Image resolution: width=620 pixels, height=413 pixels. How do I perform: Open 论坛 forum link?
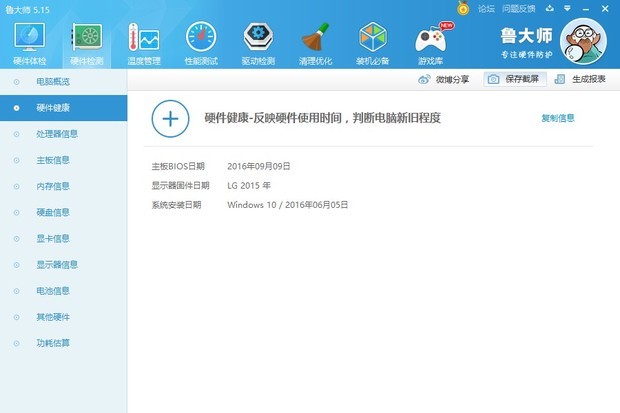(x=486, y=9)
